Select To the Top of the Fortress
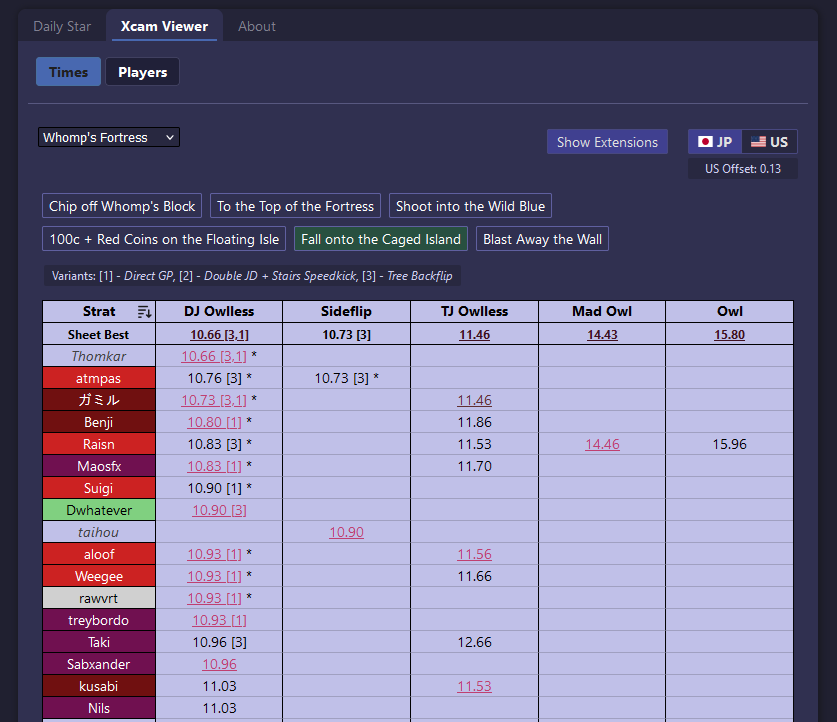 coord(295,206)
